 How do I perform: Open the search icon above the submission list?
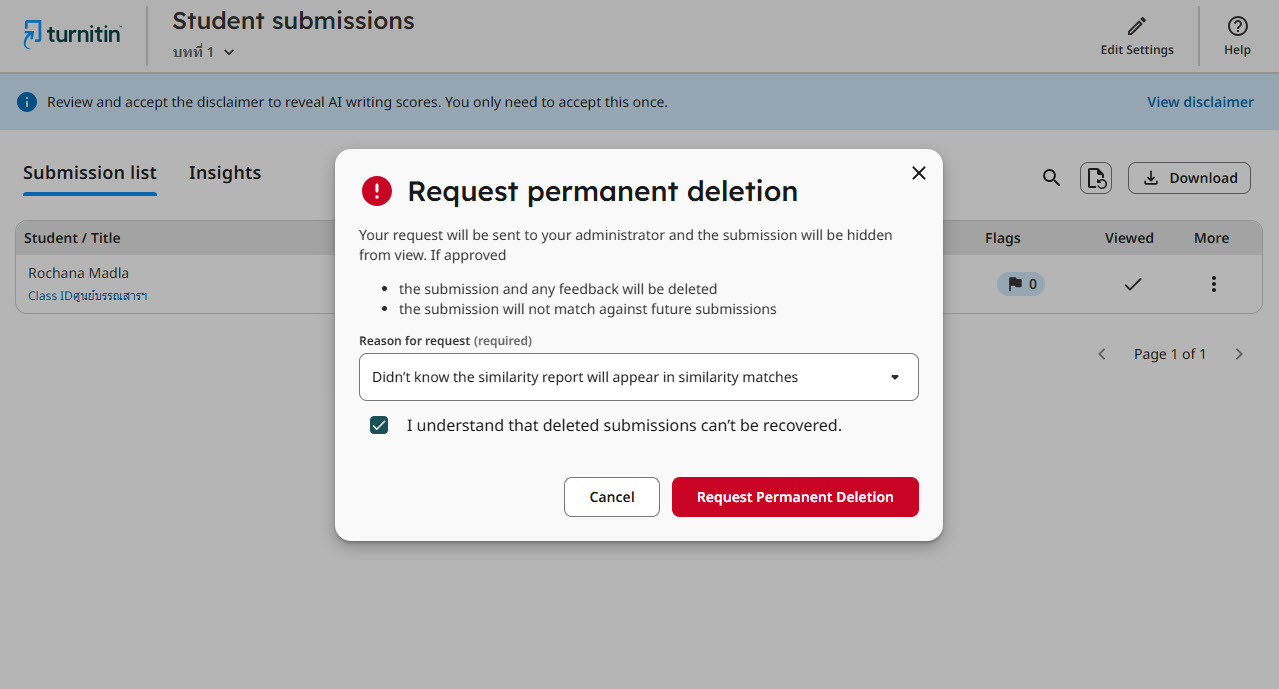pyautogui.click(x=1051, y=177)
